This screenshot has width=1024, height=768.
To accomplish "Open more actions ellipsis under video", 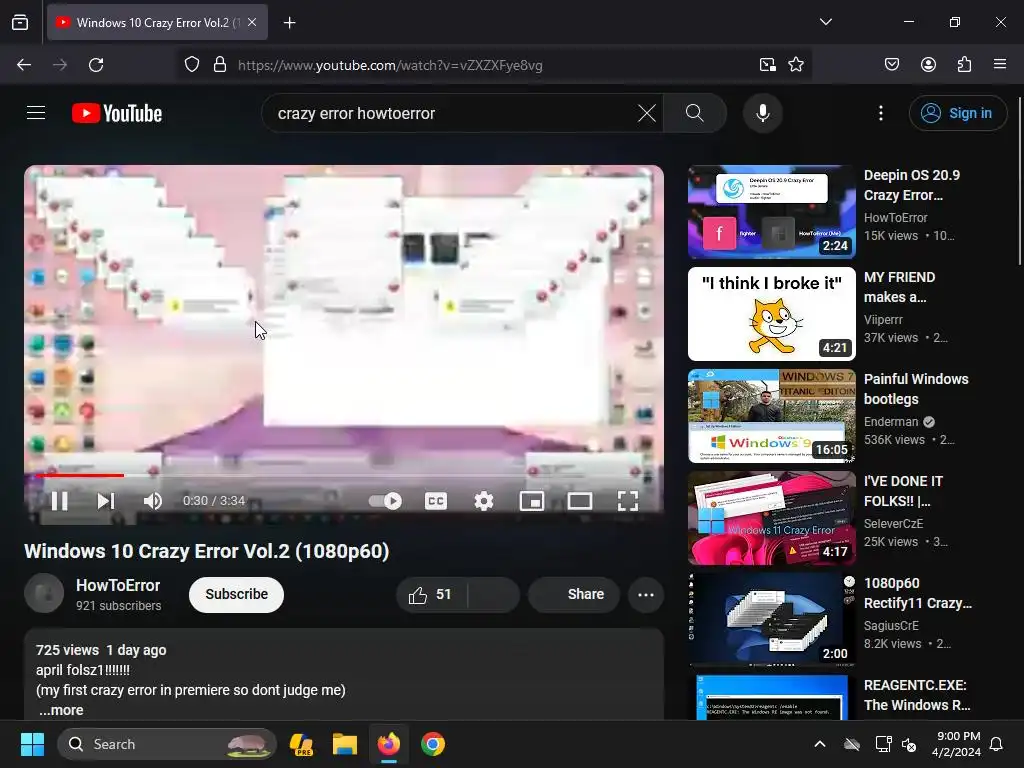I will click(x=646, y=594).
